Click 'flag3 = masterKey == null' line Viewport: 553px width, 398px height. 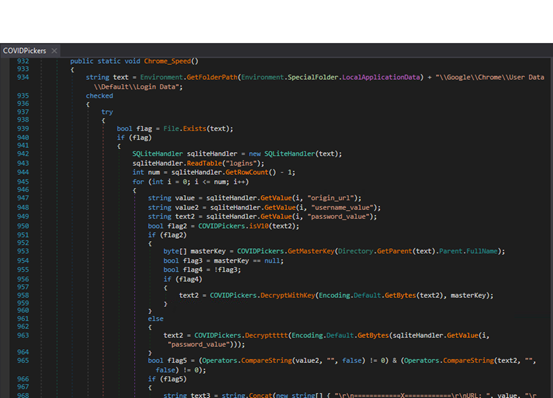pos(233,261)
